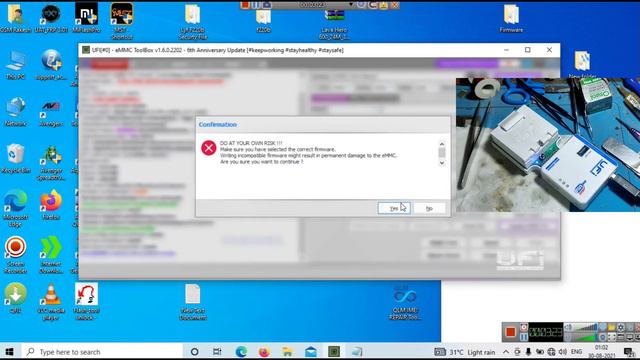Click the dialog scrollbar up arrow
The width and height of the screenshot is (640, 360).
(442, 144)
